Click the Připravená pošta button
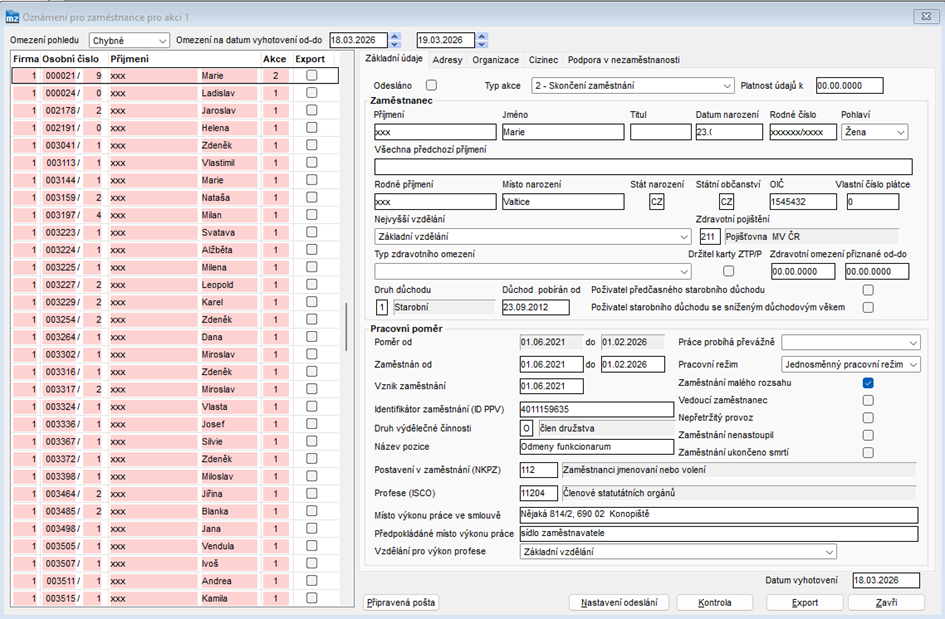The height and width of the screenshot is (619, 945). click(401, 603)
